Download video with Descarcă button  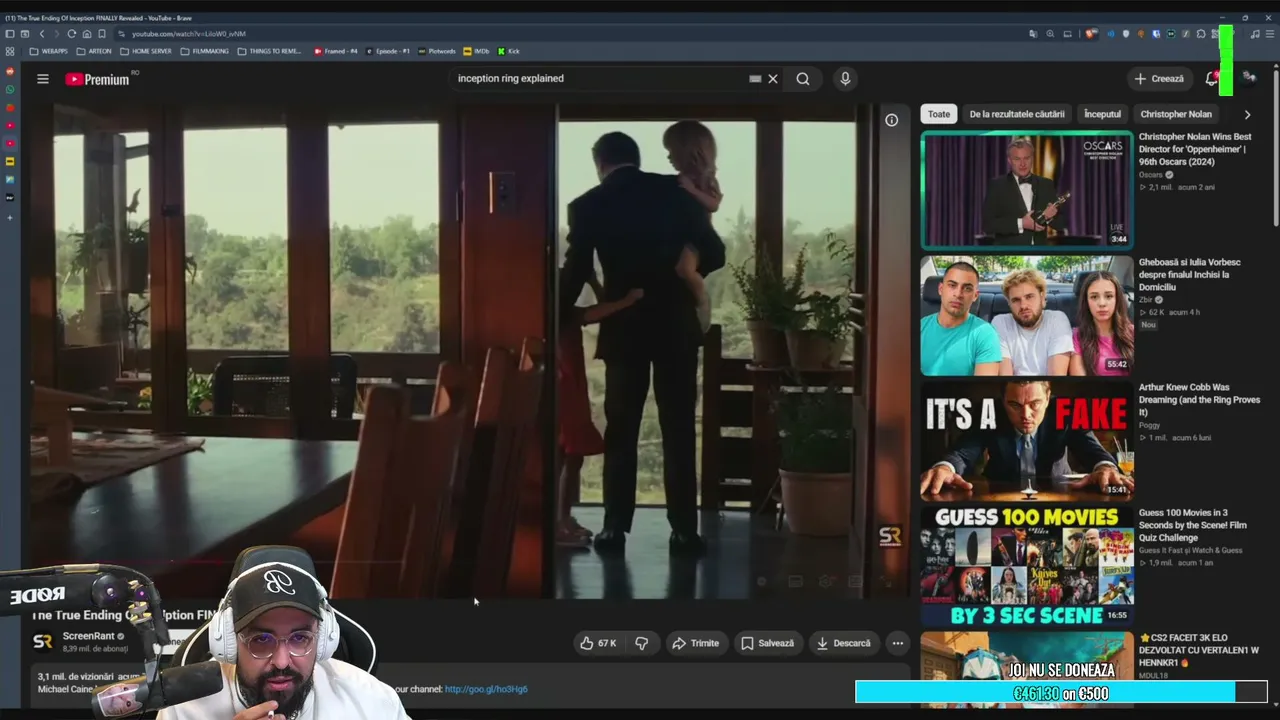[x=843, y=643]
